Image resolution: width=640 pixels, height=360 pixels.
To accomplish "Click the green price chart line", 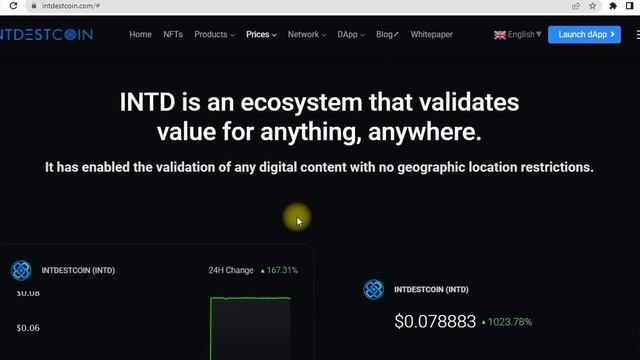I will point(251,298).
